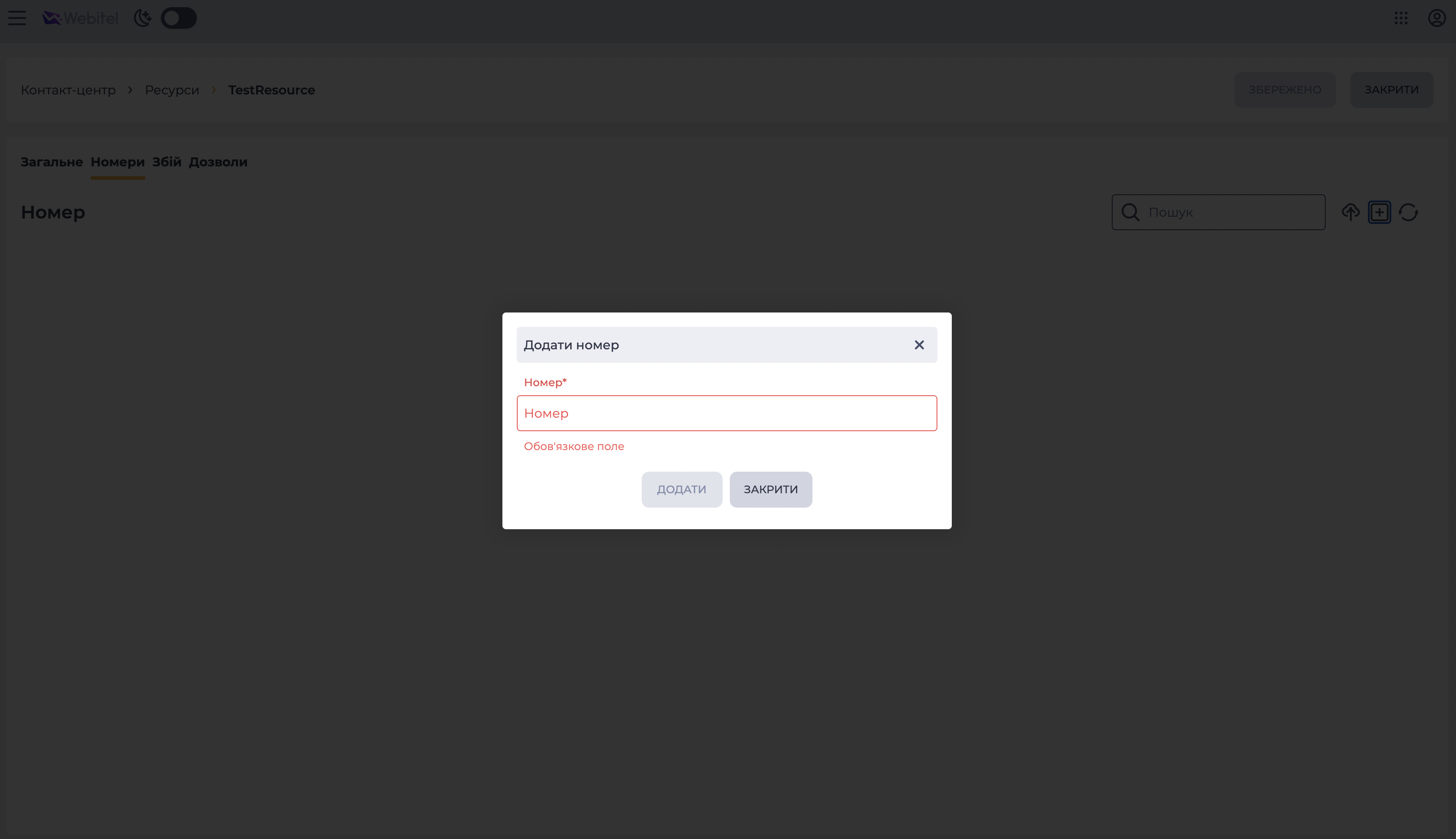Click the moon theme icon
The height and width of the screenshot is (839, 1456).
coord(142,18)
